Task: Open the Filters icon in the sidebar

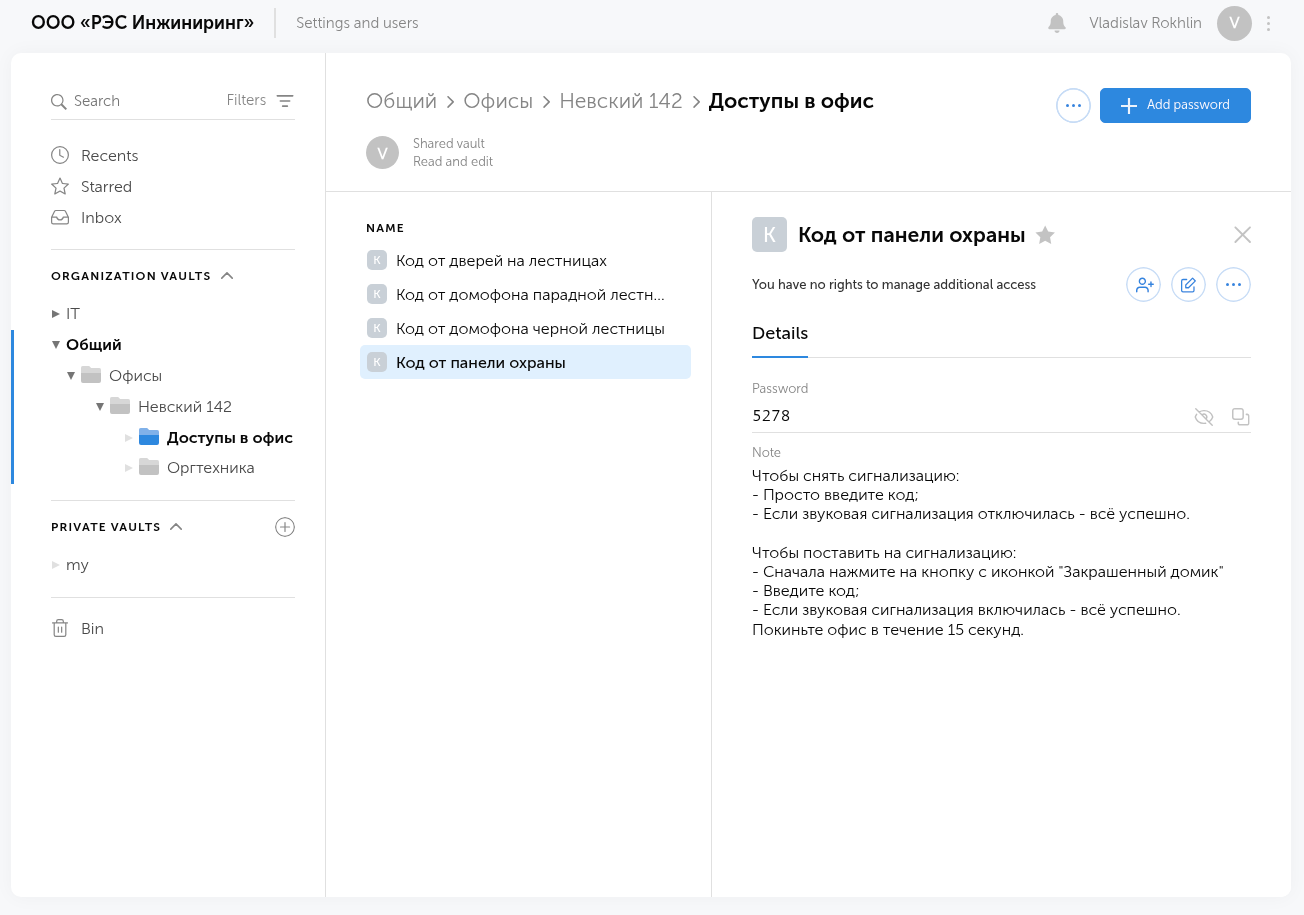Action: coord(285,101)
